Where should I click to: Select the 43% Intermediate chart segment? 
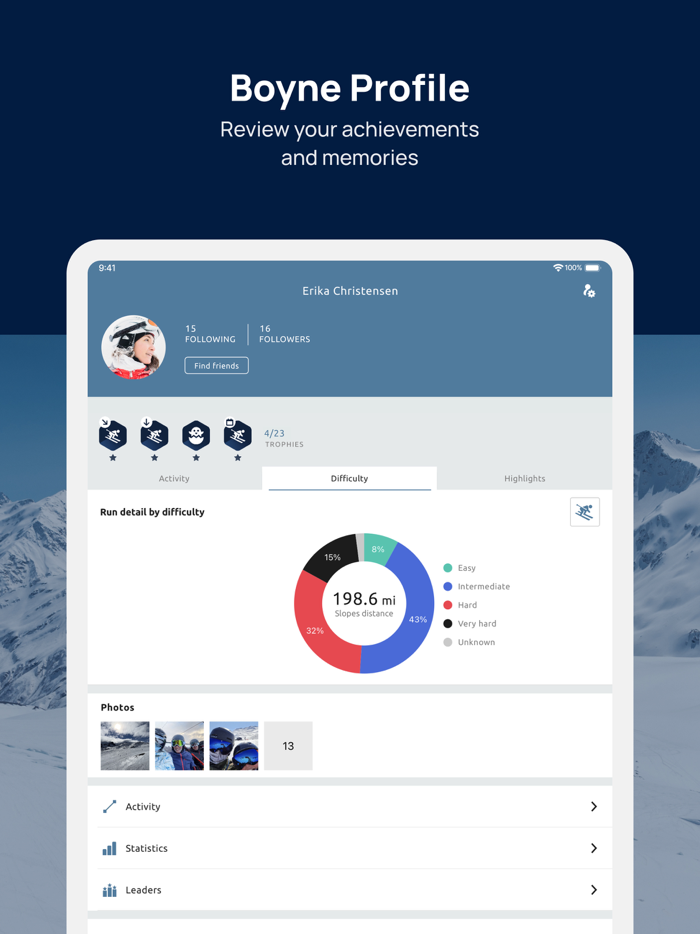(417, 619)
